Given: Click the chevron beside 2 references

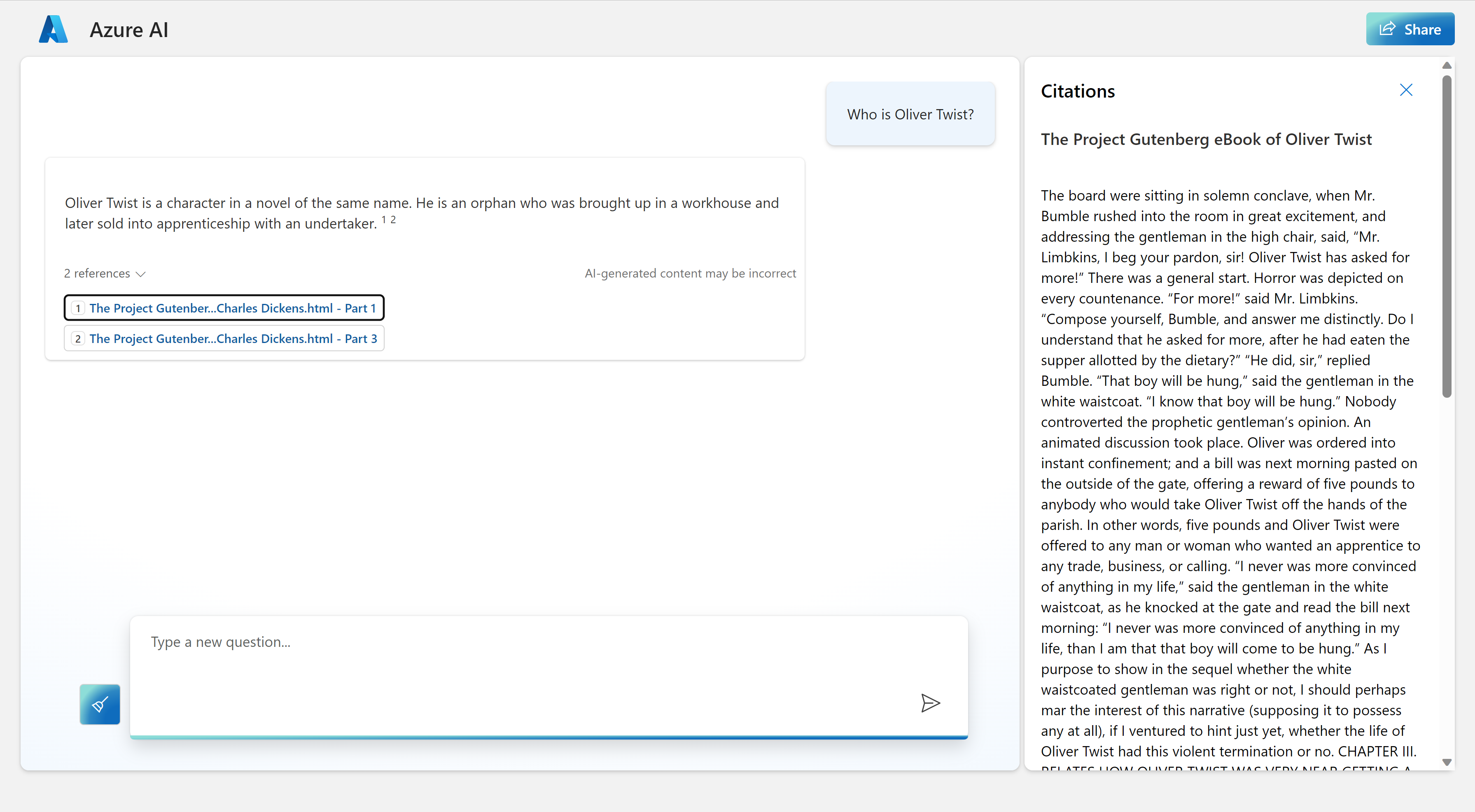Looking at the screenshot, I should tap(141, 274).
